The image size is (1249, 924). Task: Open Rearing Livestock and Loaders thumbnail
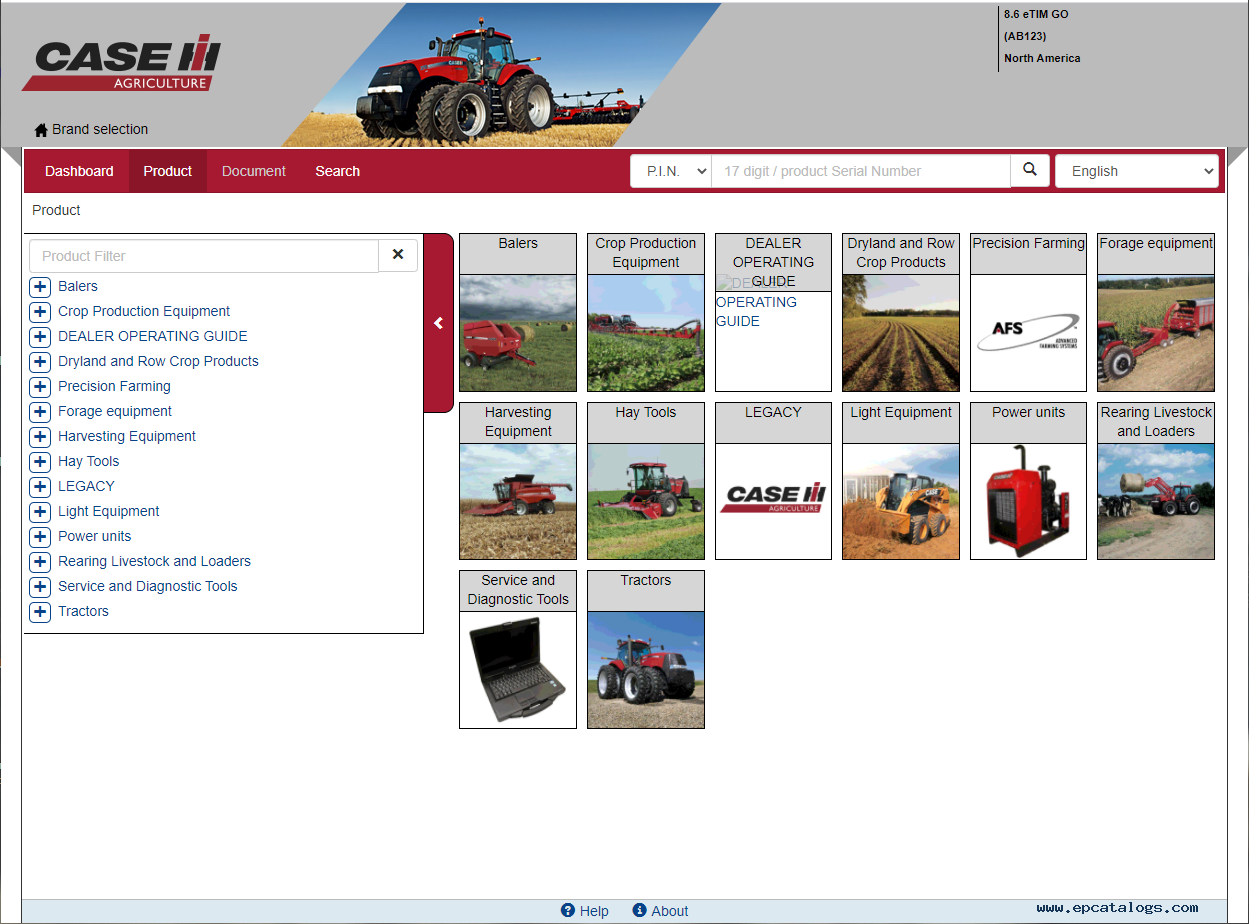[x=1156, y=501]
